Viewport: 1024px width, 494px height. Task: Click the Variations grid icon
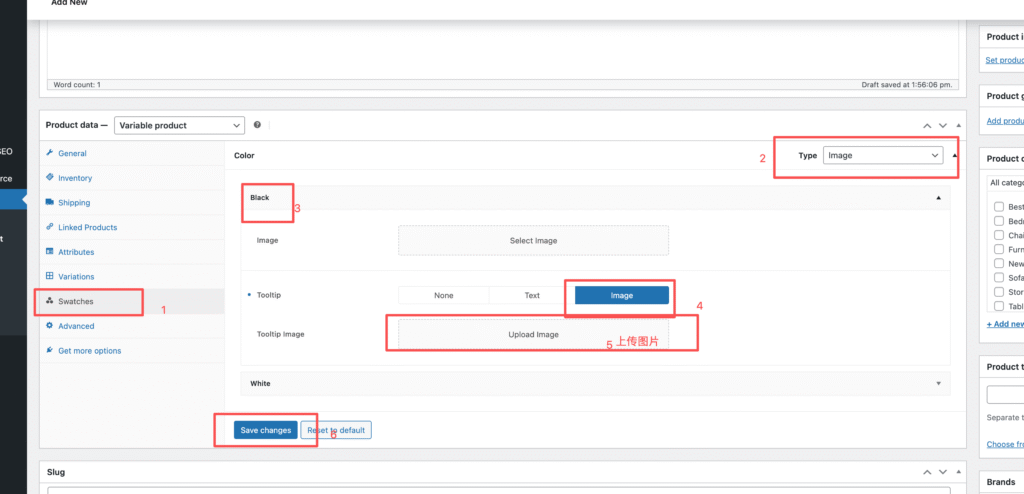click(x=49, y=276)
